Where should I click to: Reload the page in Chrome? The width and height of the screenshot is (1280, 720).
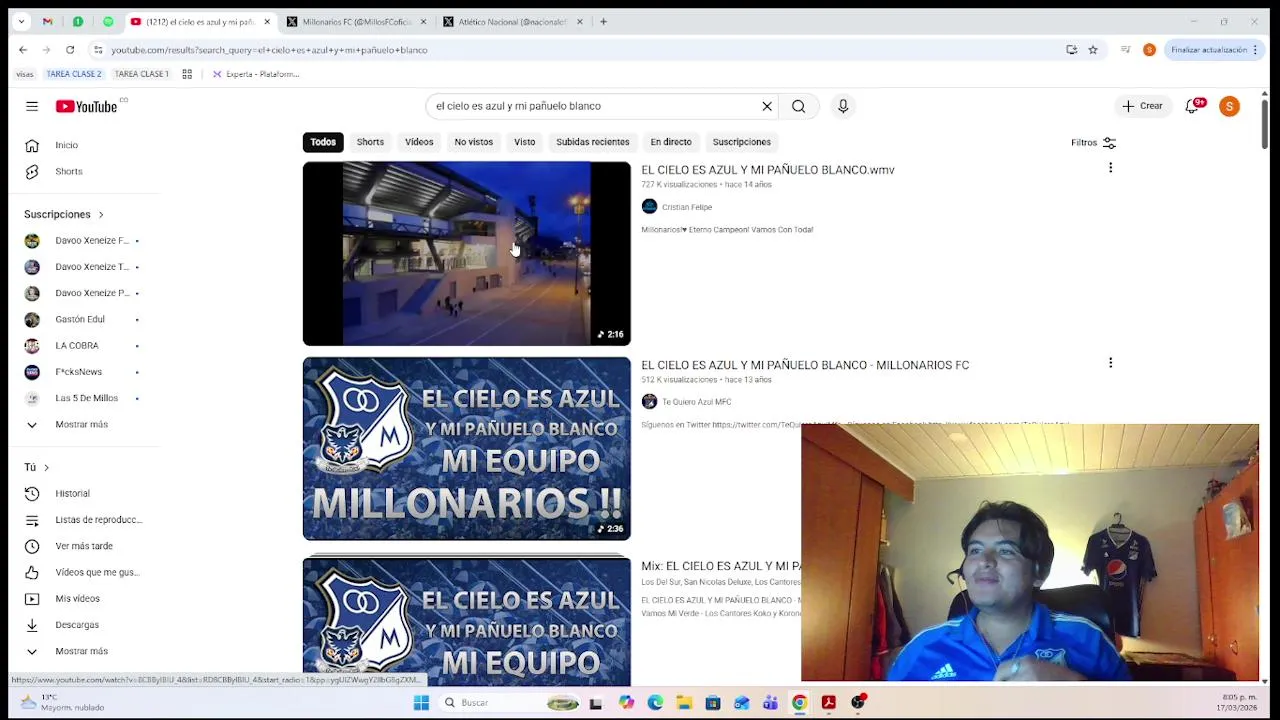[x=70, y=50]
